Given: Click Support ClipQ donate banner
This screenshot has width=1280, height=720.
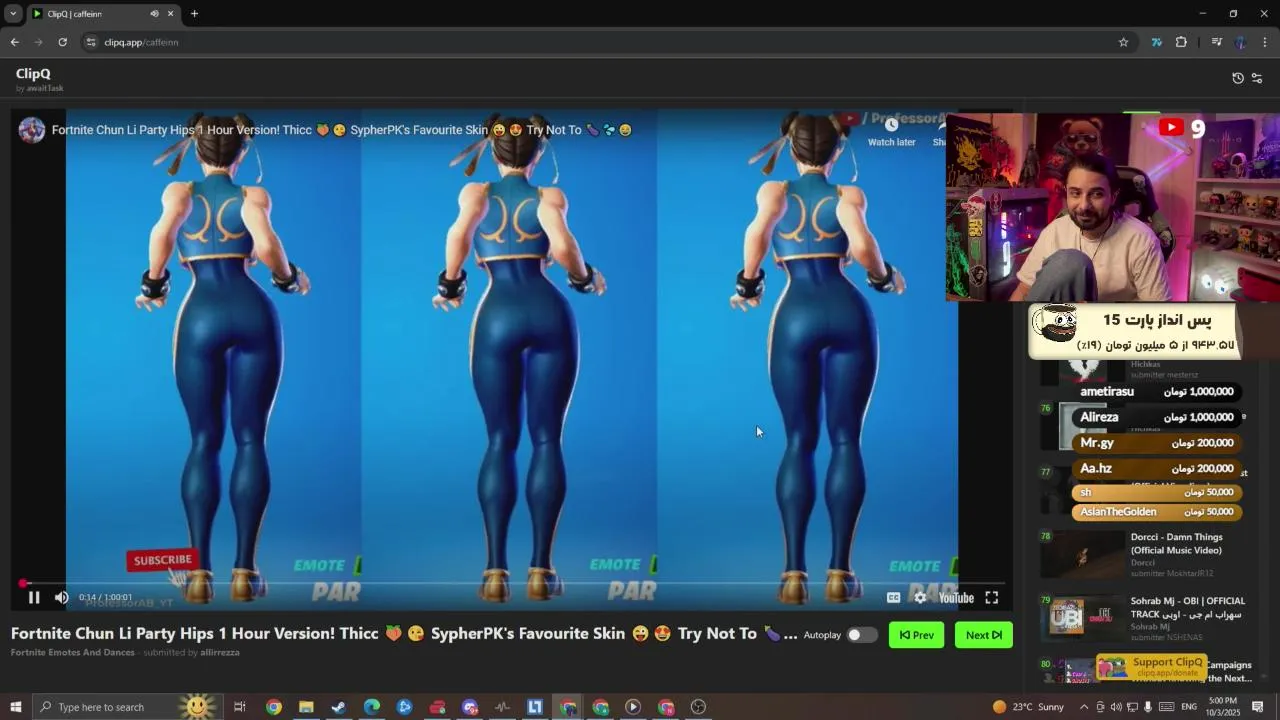Looking at the screenshot, I should (1150, 667).
